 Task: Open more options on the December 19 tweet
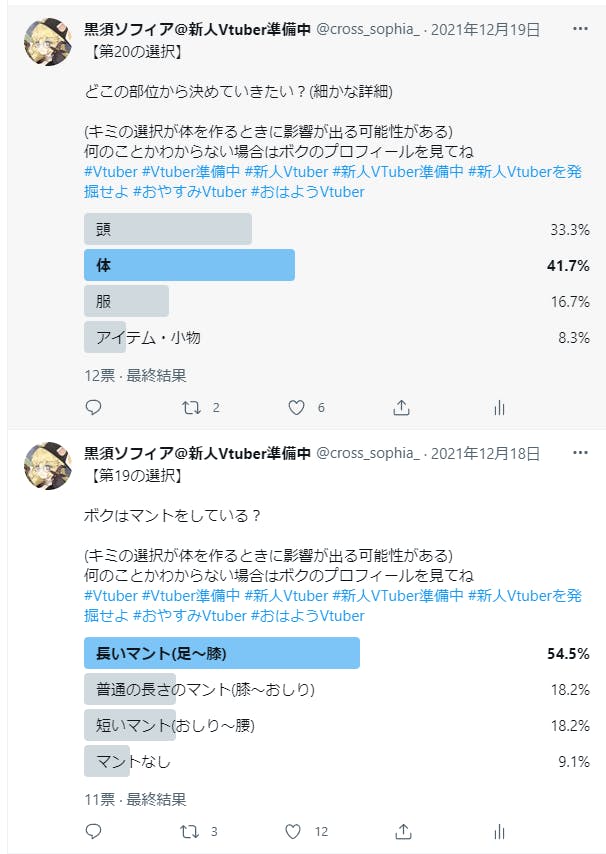coord(580,28)
